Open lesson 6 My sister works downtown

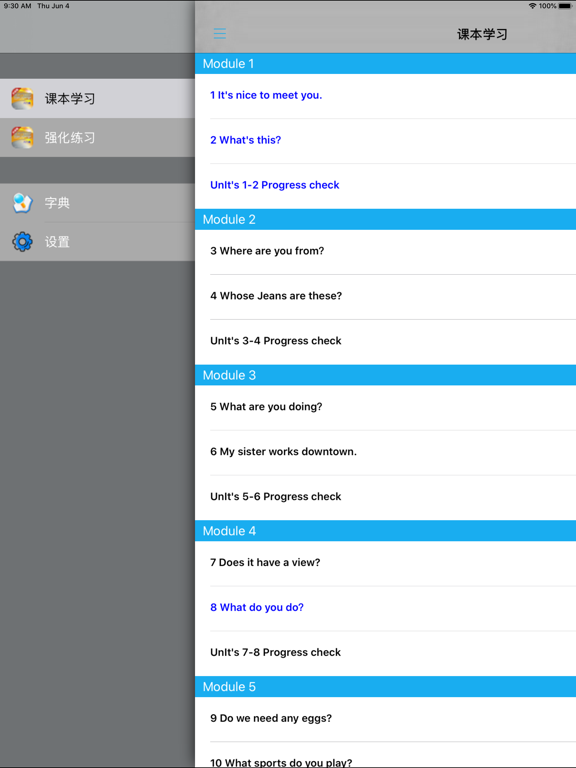[x=385, y=453]
